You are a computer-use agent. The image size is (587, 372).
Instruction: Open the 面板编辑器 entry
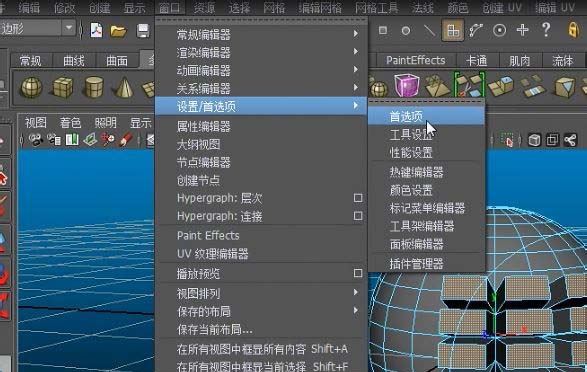point(426,244)
